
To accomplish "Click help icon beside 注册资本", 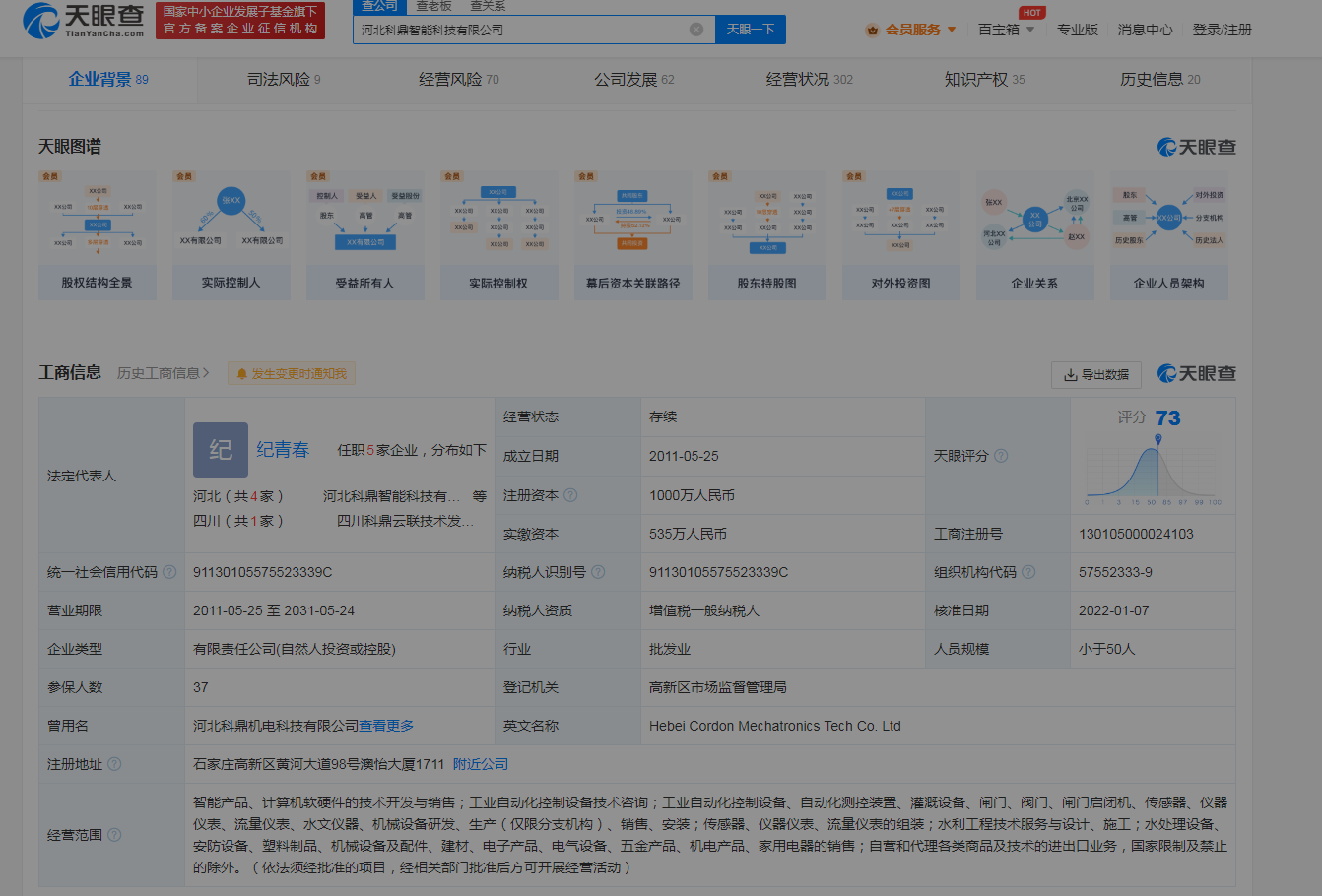I will (x=570, y=495).
